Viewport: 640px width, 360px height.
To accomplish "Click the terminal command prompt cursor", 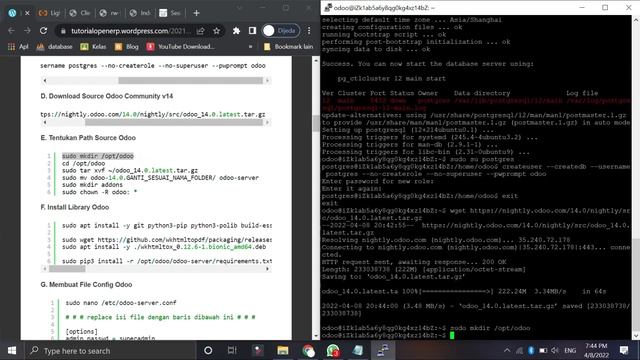I will 452,336.
